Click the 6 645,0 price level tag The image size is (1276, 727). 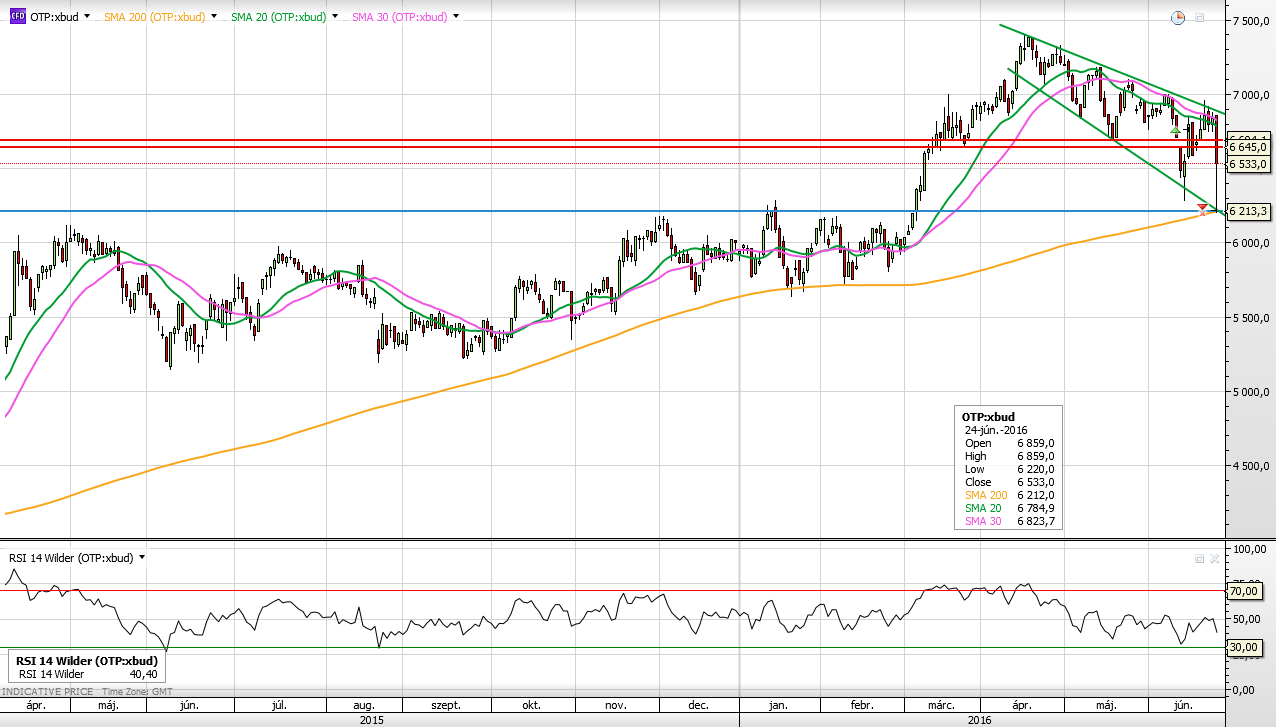coord(1248,148)
